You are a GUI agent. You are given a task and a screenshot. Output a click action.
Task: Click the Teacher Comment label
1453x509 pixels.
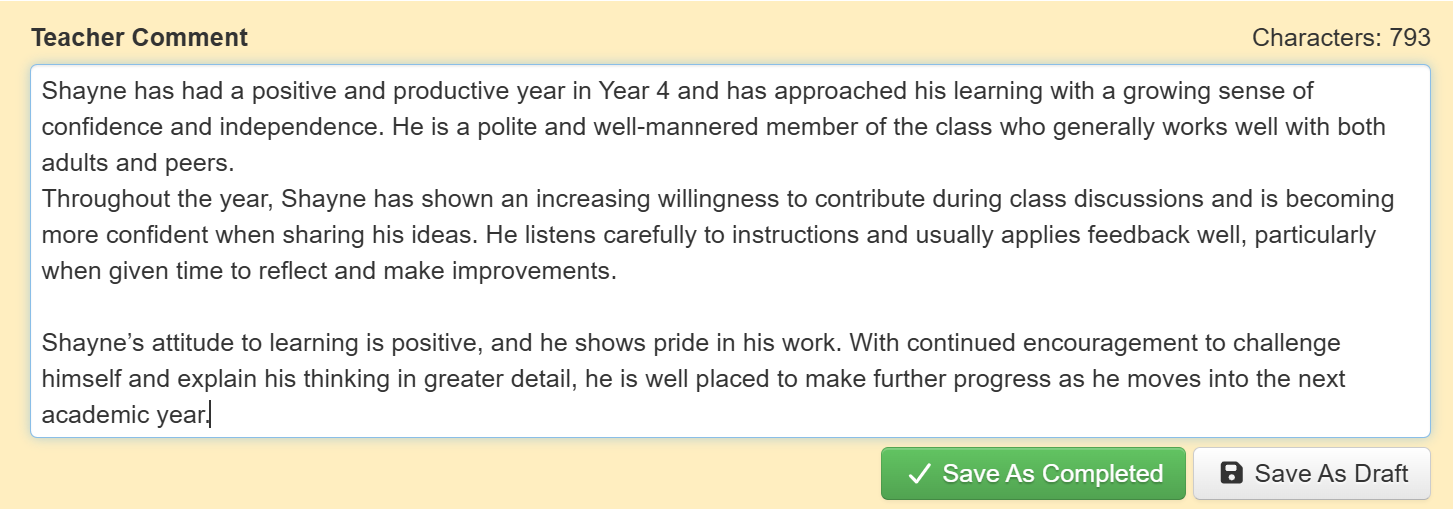[139, 38]
